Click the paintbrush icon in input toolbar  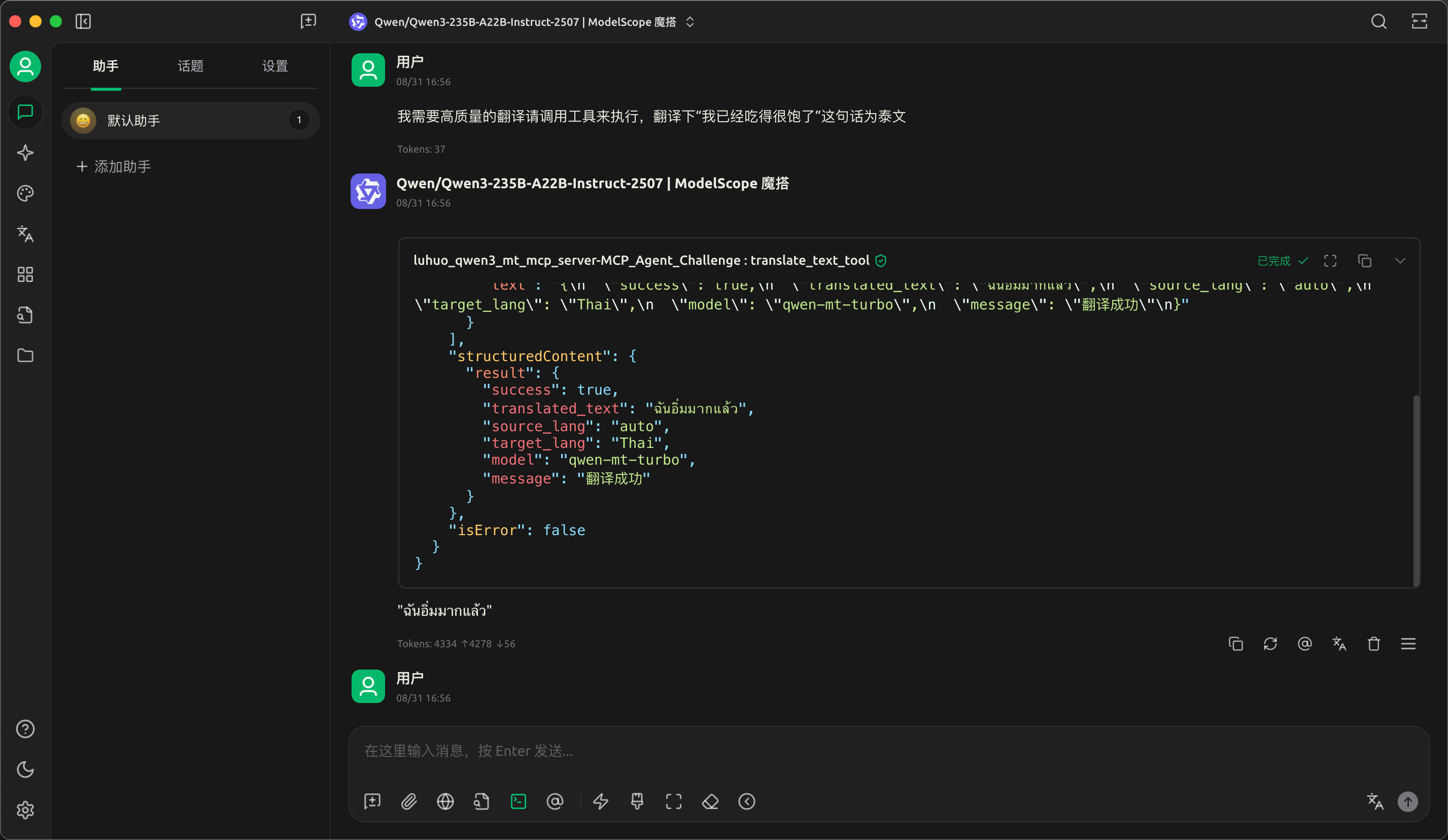pyautogui.click(x=637, y=801)
